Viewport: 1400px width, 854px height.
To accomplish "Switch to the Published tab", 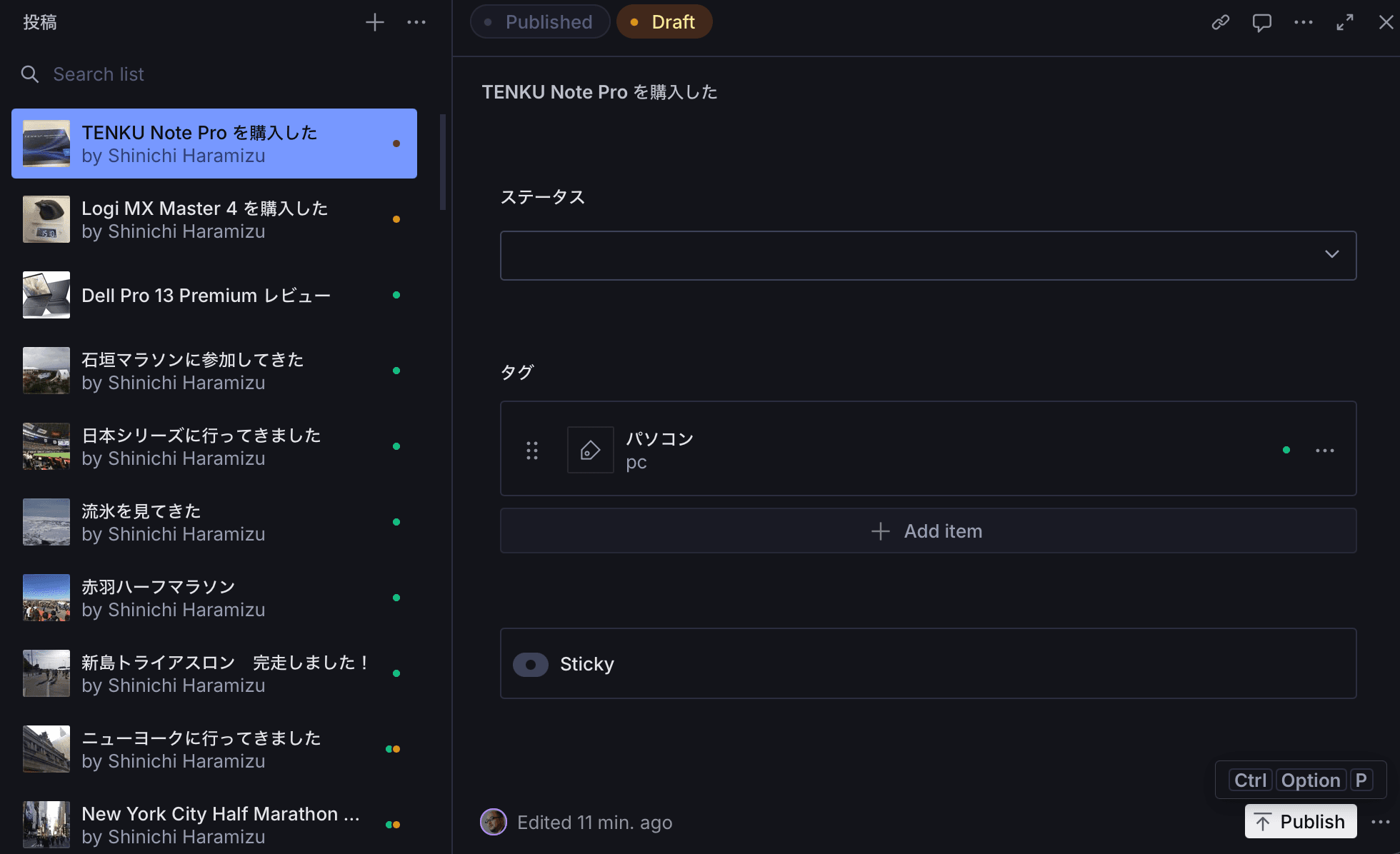I will pos(540,22).
